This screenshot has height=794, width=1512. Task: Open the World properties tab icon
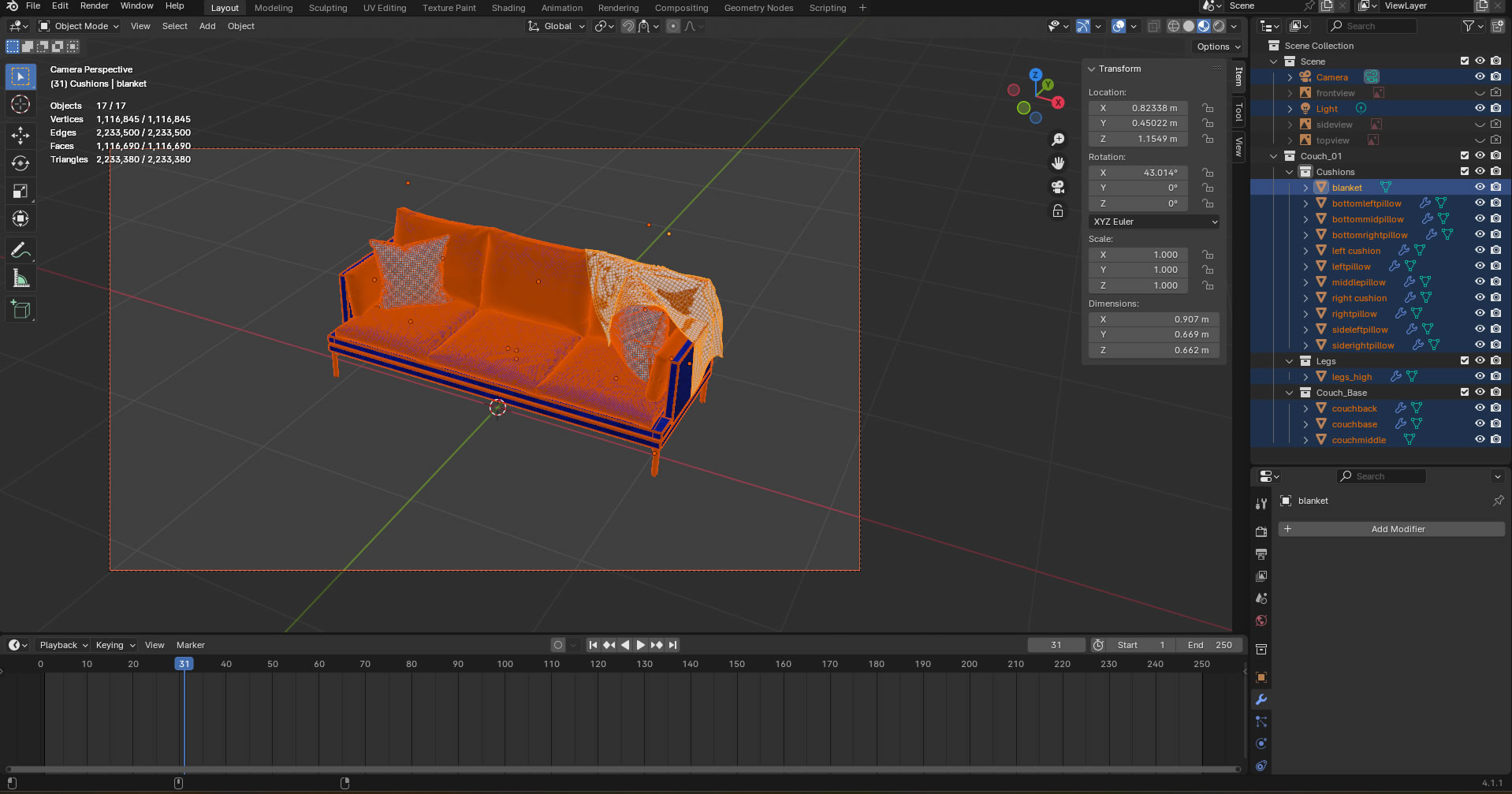click(1261, 621)
